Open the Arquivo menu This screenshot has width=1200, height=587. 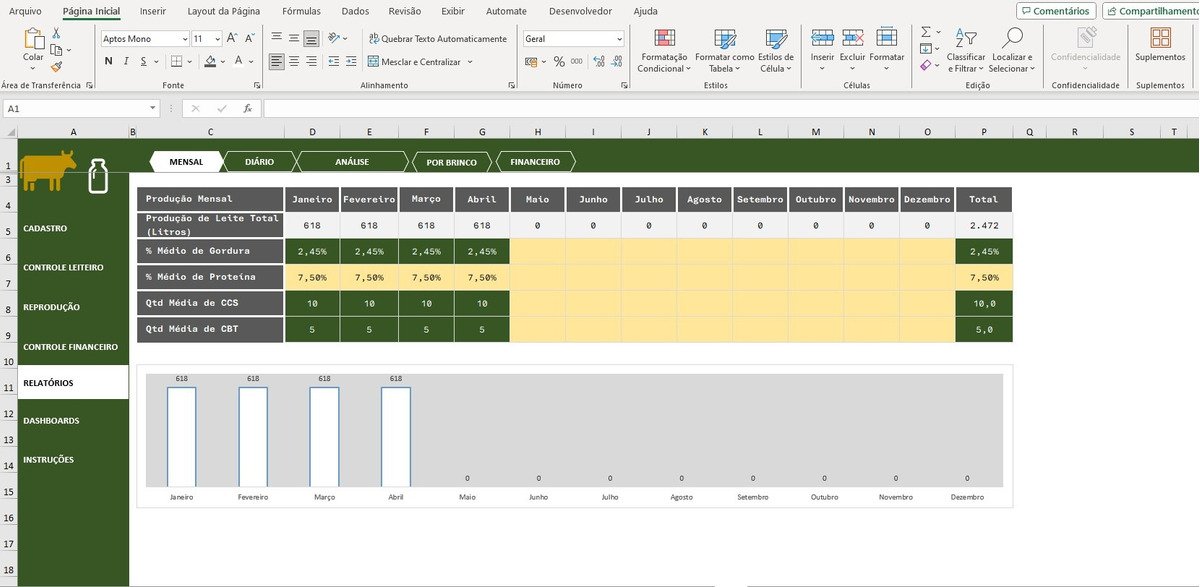[x=25, y=11]
